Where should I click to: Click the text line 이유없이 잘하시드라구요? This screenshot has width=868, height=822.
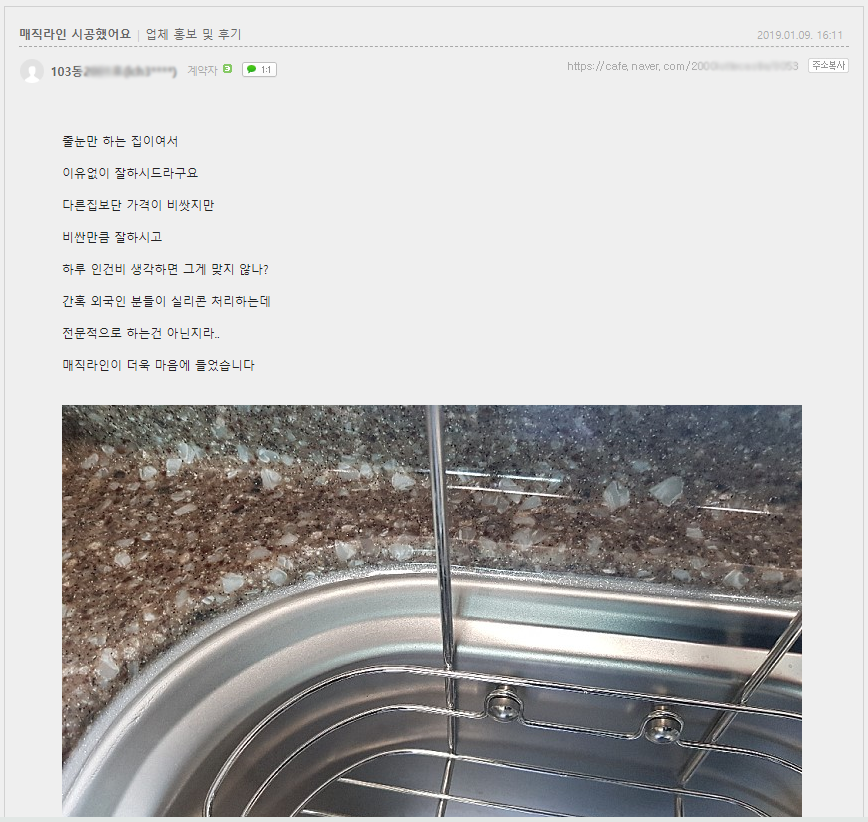(130, 173)
